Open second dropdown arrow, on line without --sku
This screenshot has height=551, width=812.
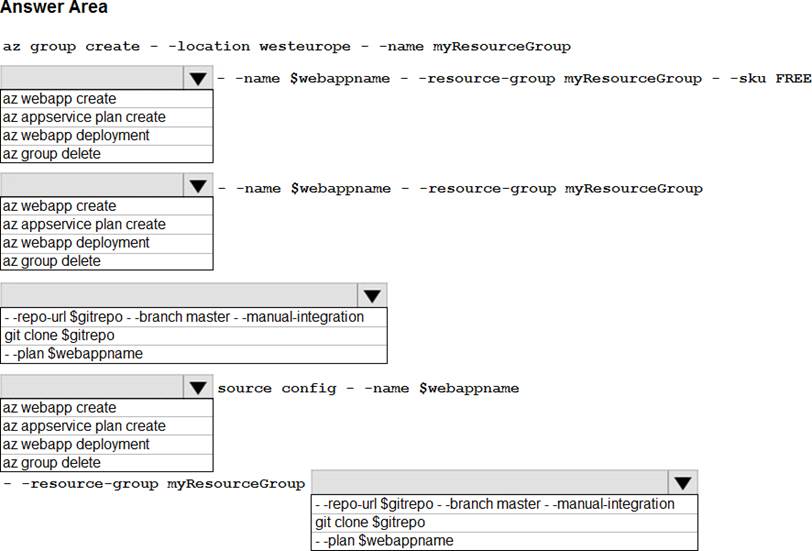click(x=198, y=187)
